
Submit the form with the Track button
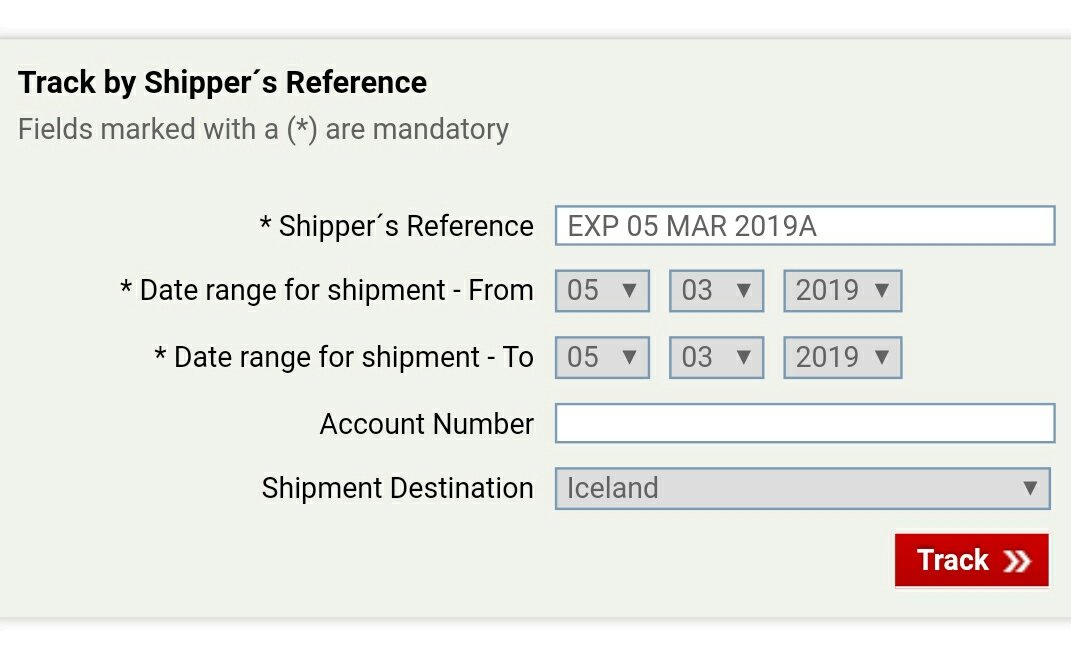(x=971, y=561)
